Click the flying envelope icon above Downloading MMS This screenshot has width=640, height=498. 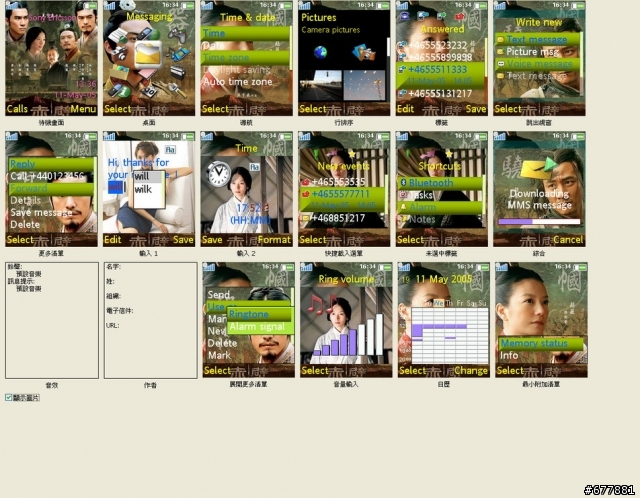538,168
